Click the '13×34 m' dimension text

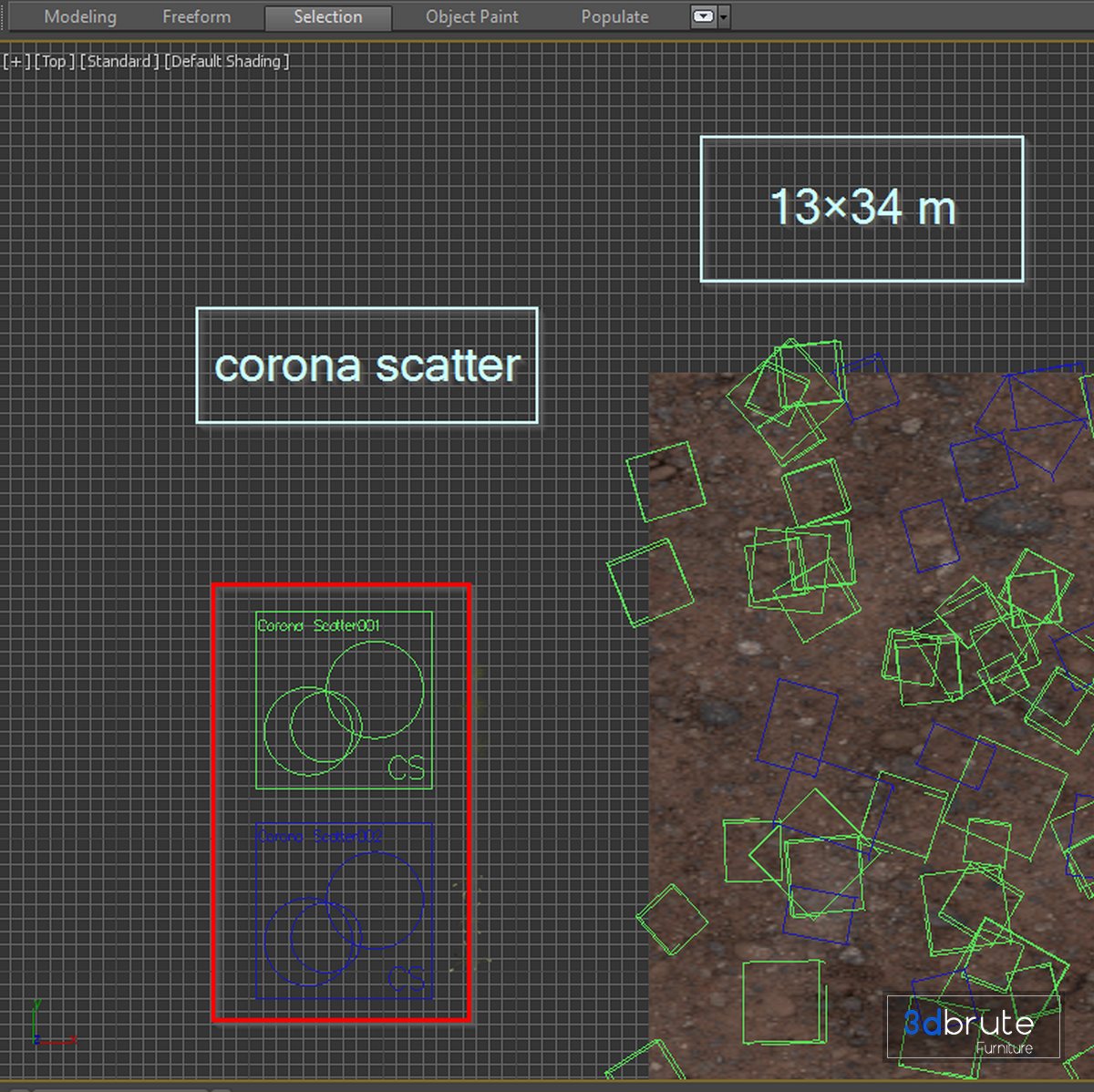click(x=862, y=207)
